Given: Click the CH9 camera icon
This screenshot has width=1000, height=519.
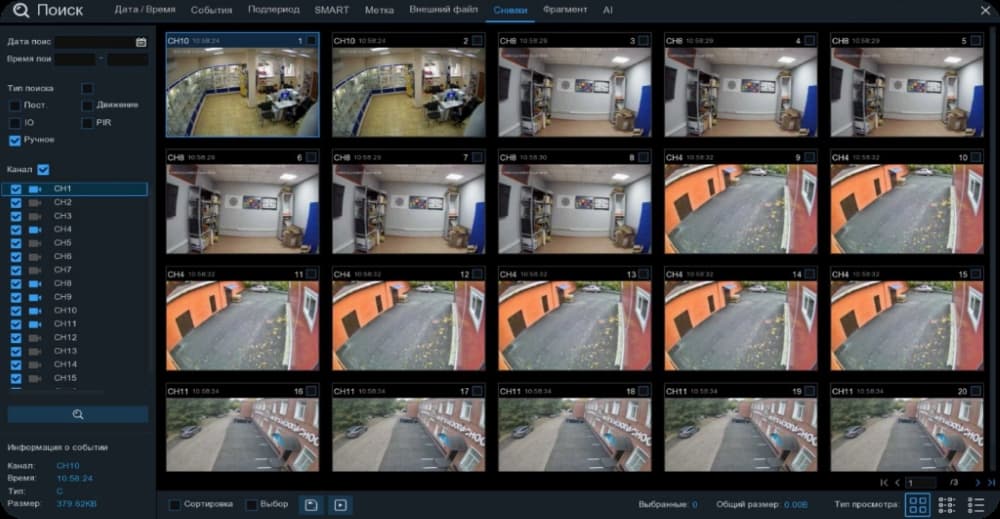Looking at the screenshot, I should pyautogui.click(x=35, y=297).
